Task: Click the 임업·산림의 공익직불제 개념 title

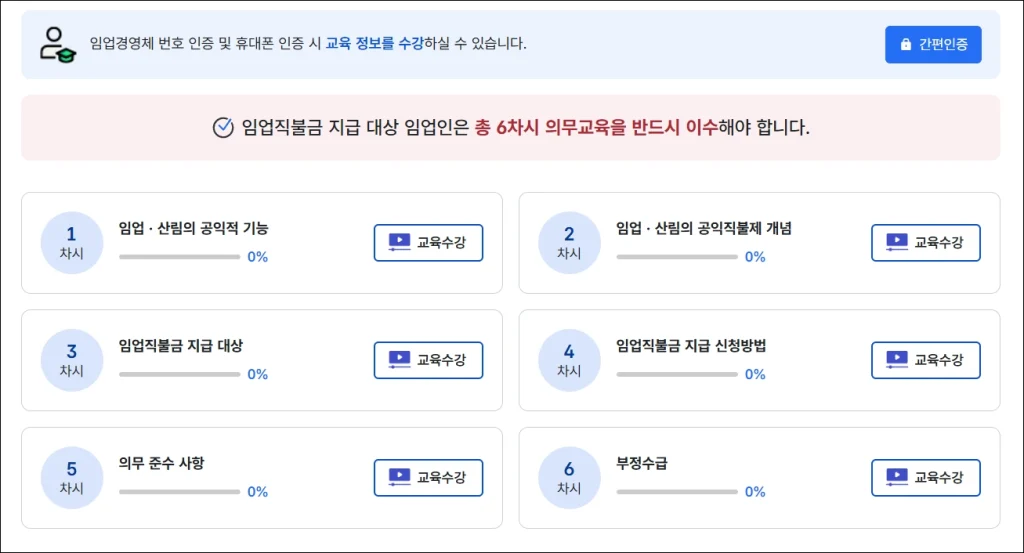Action: coord(704,228)
